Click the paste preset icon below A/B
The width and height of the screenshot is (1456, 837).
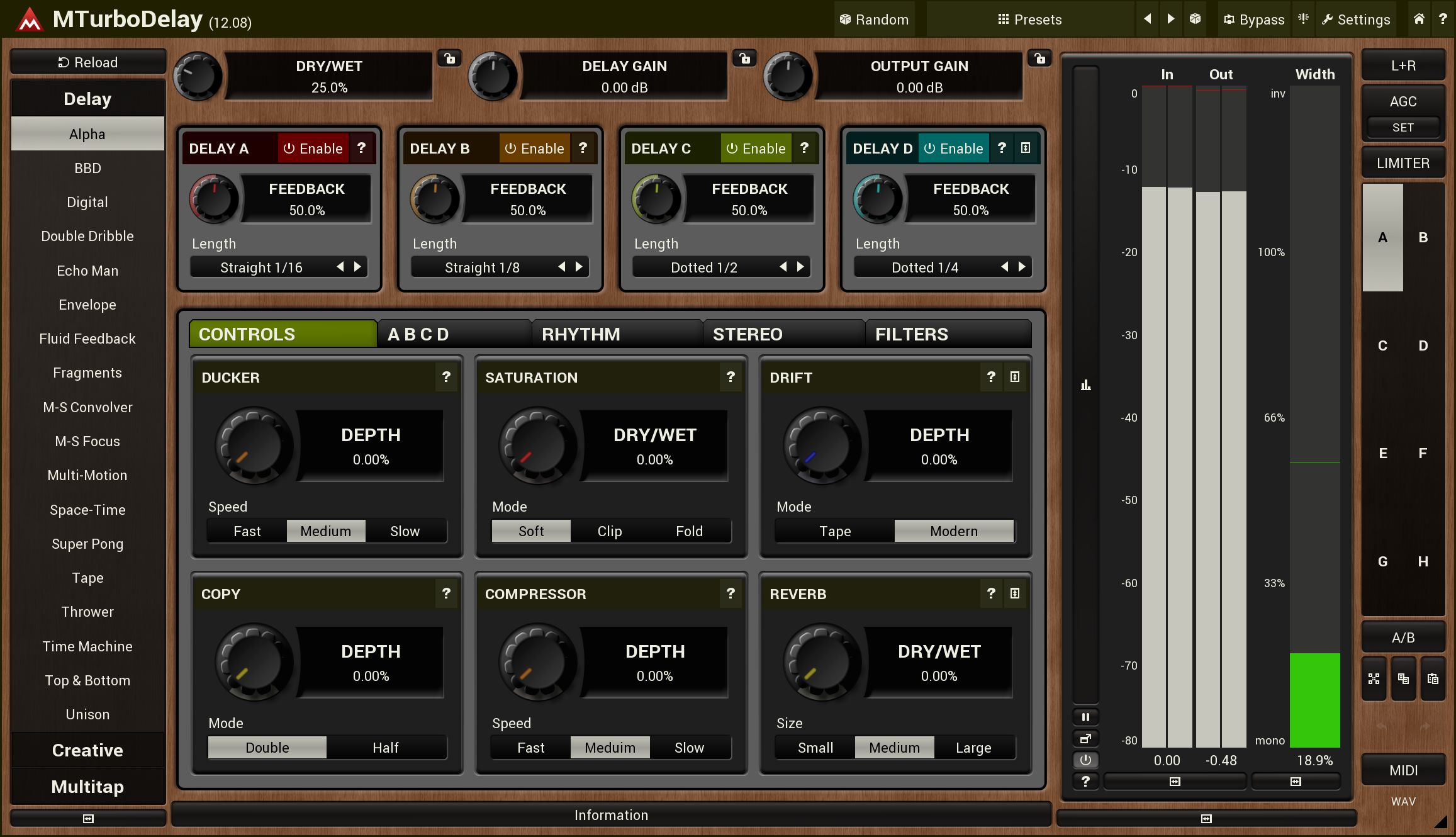click(1433, 678)
